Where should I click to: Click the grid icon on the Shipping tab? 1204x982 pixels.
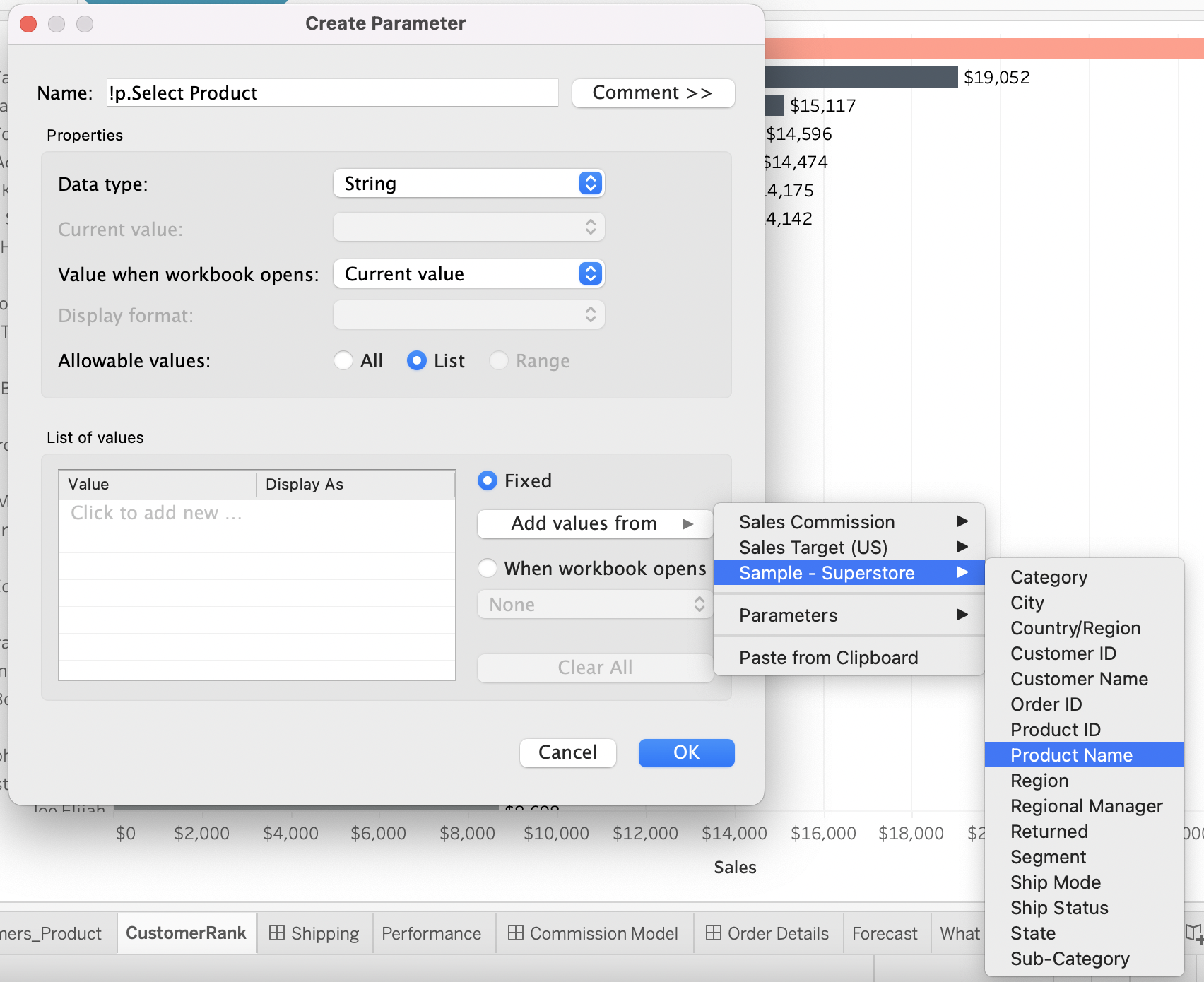(278, 933)
